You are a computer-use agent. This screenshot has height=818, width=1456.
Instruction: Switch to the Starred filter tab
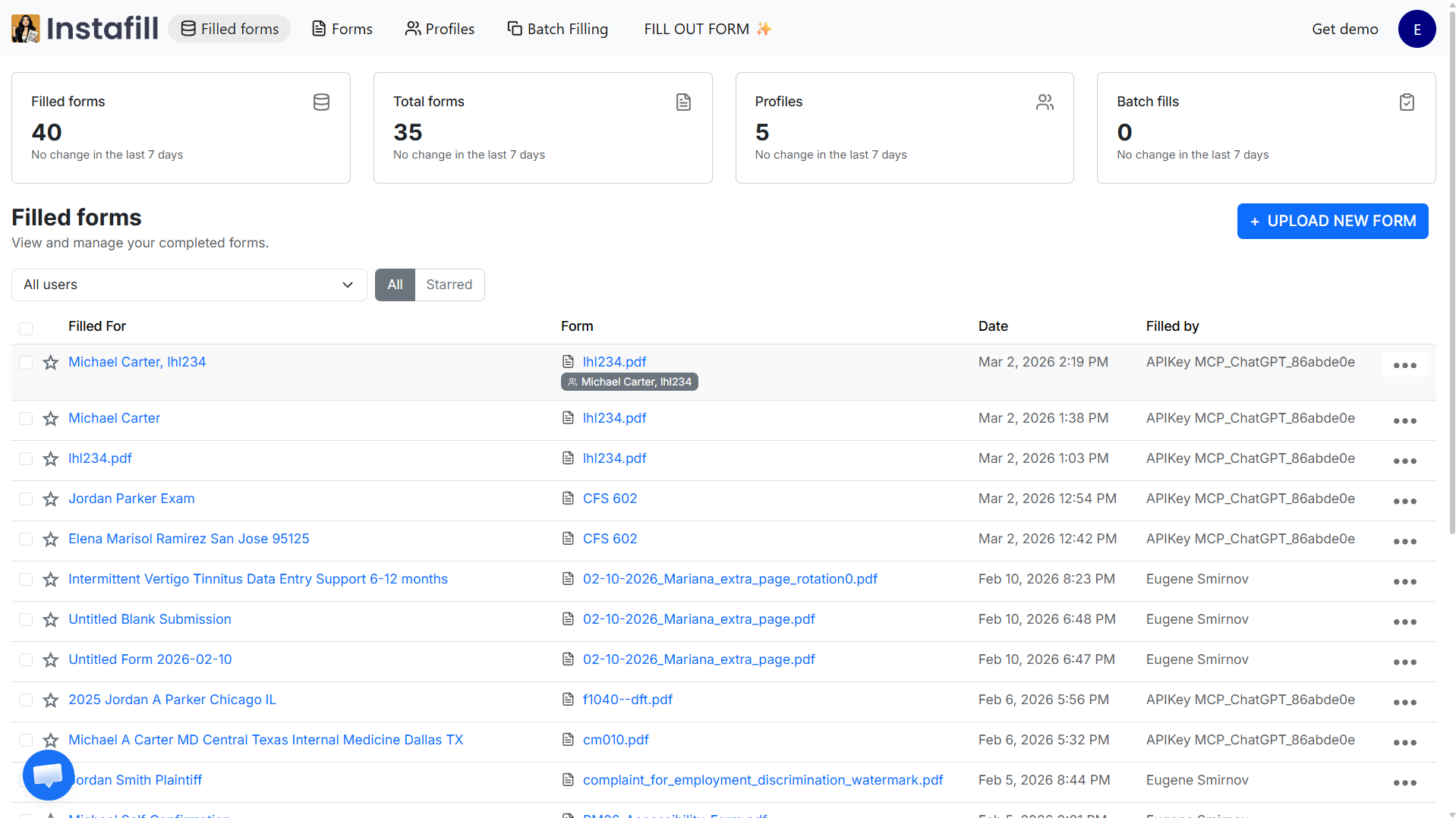(449, 285)
